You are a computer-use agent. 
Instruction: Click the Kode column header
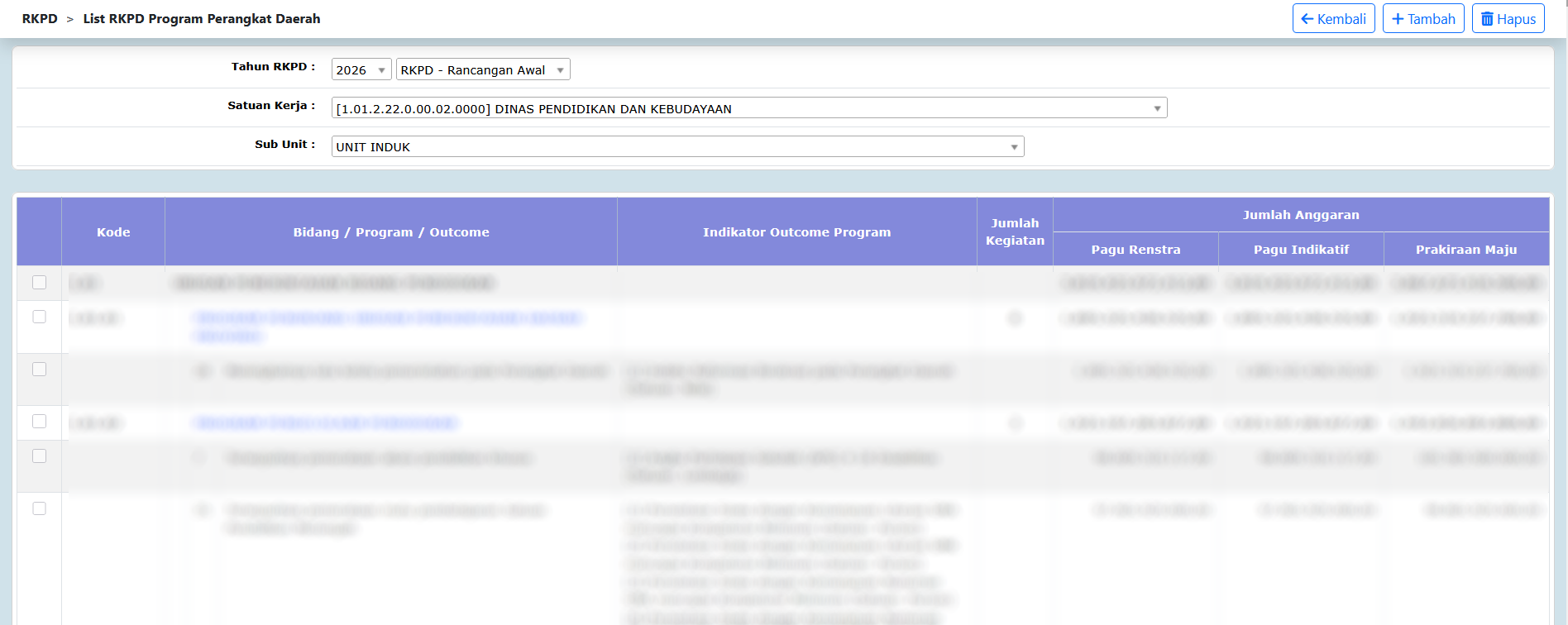(113, 232)
